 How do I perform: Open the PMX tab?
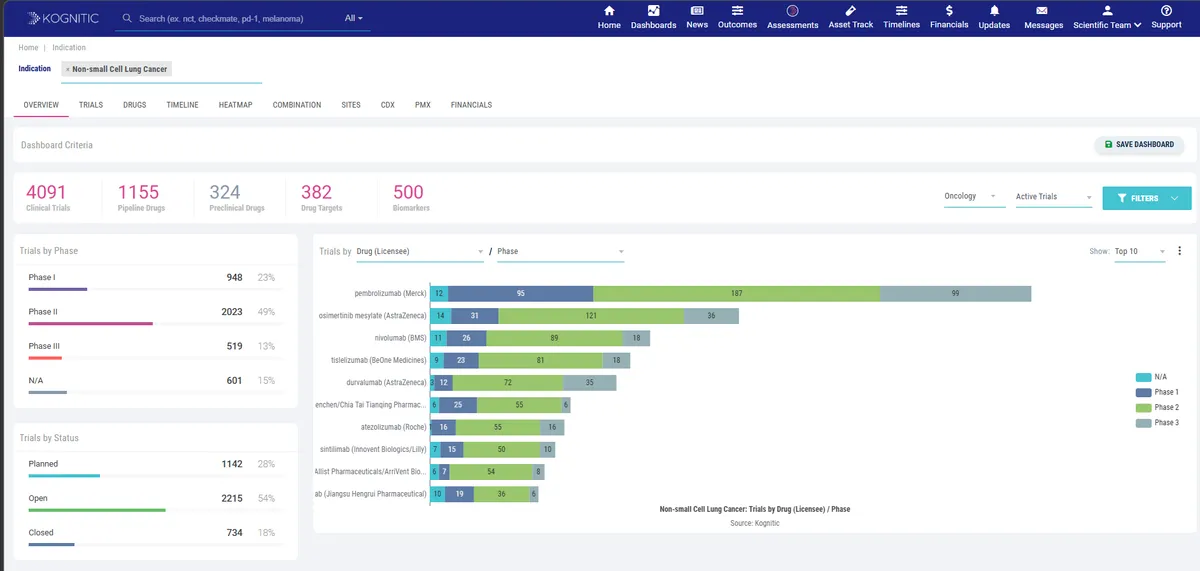point(423,105)
